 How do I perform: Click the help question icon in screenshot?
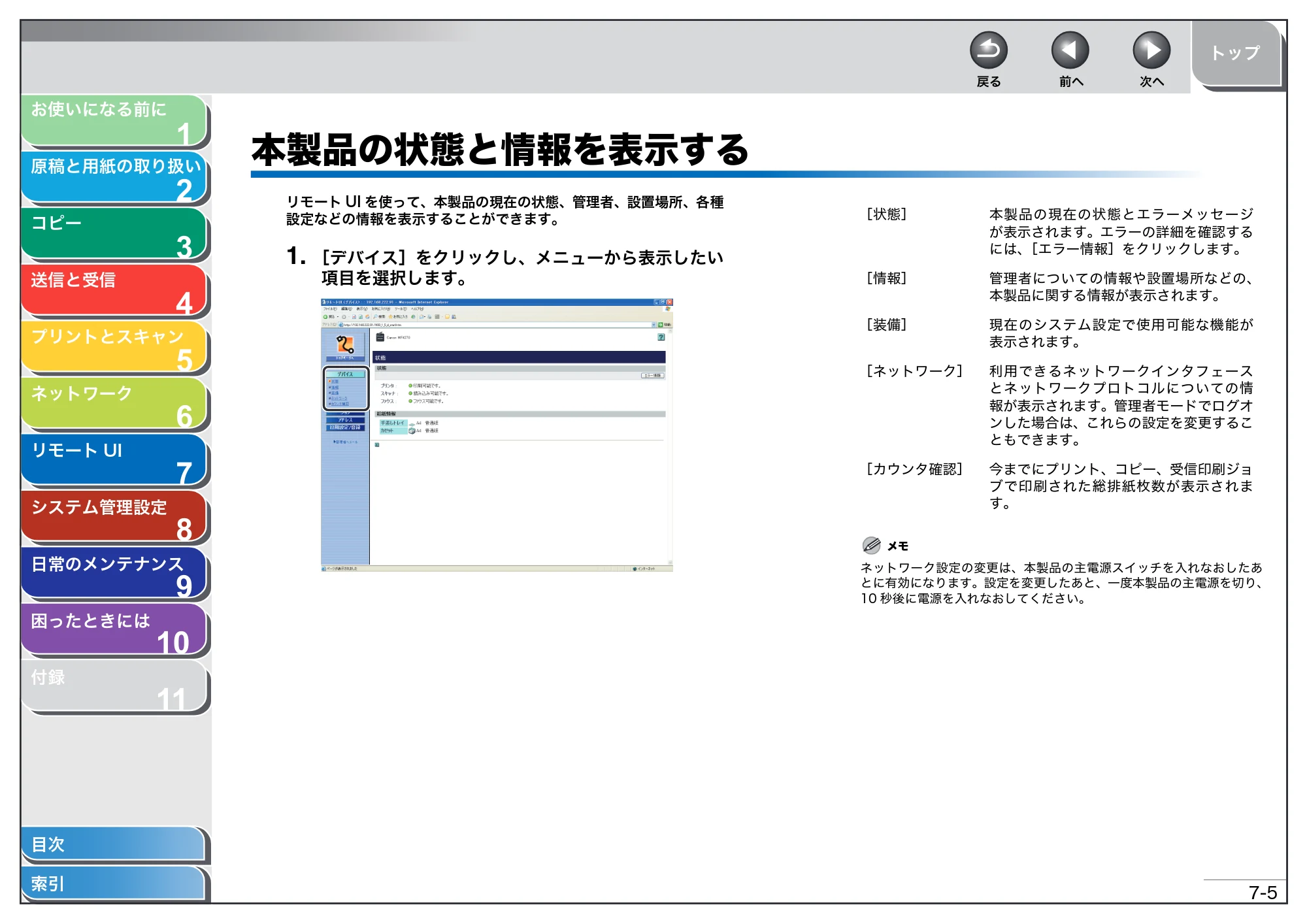(x=661, y=337)
